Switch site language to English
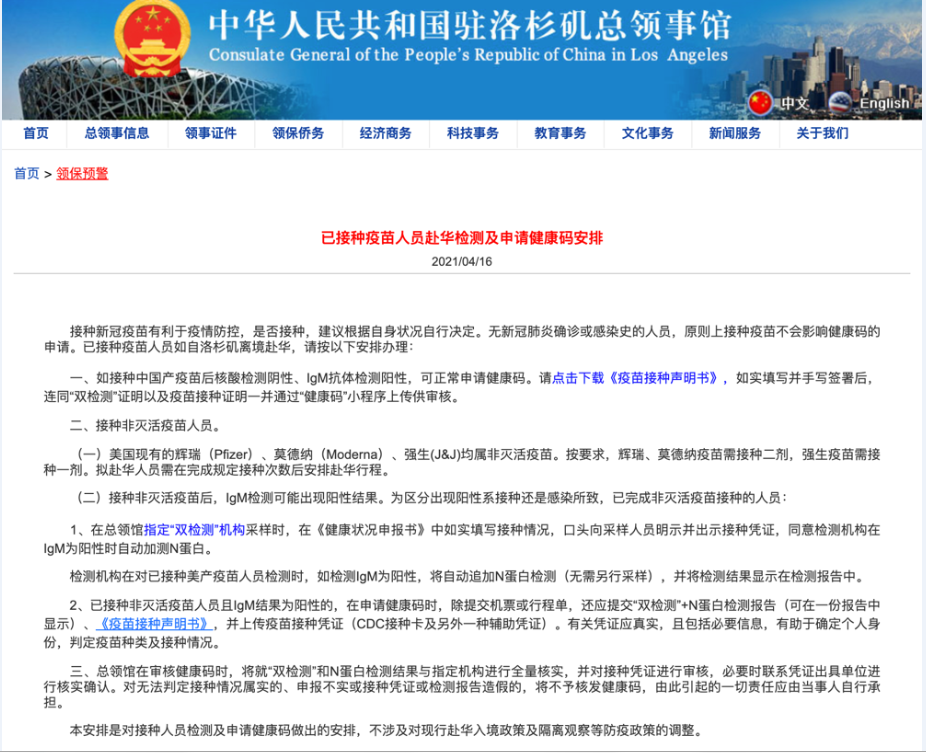This screenshot has width=926, height=753. [x=884, y=103]
